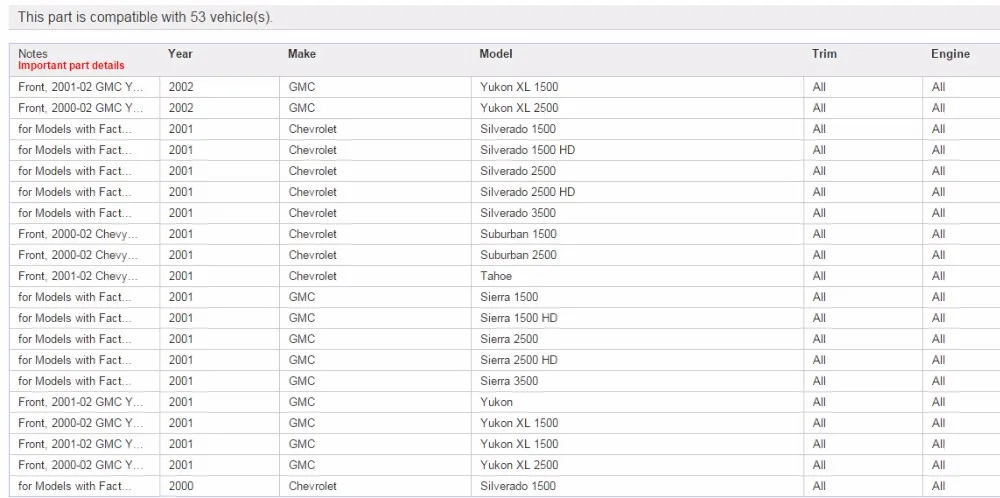
Task: Select the Sierra 3500 model cell
Action: pos(509,381)
